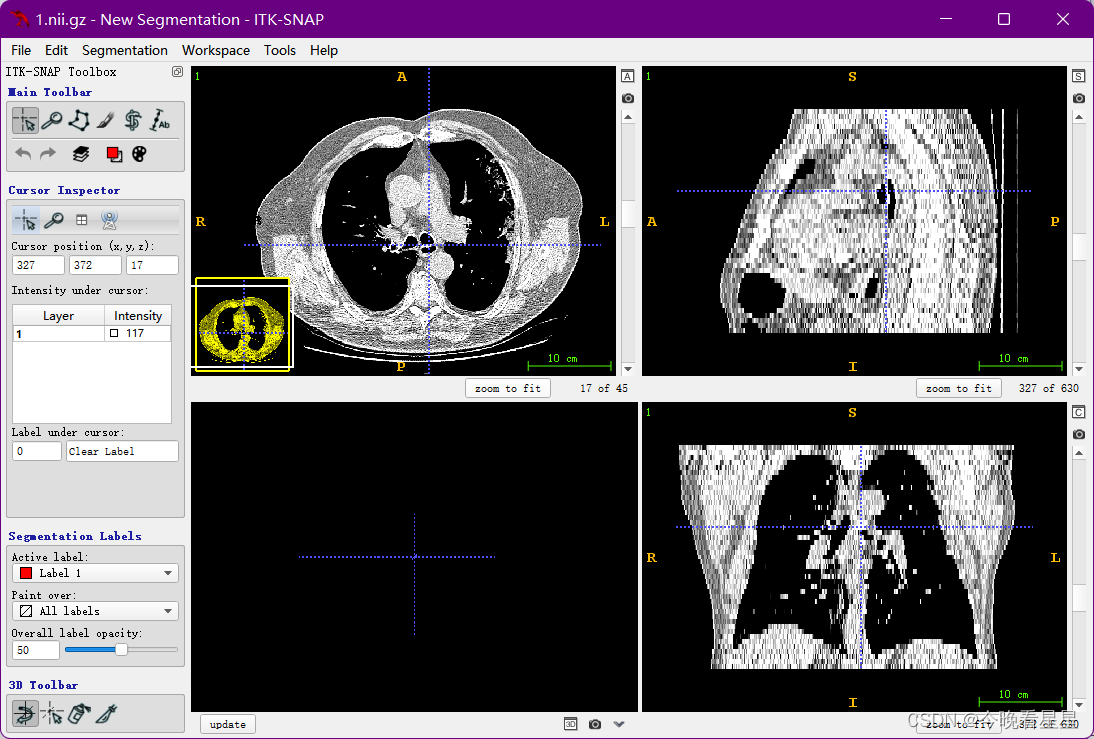Select the Annotation tool
The height and width of the screenshot is (739, 1094).
coord(160,121)
